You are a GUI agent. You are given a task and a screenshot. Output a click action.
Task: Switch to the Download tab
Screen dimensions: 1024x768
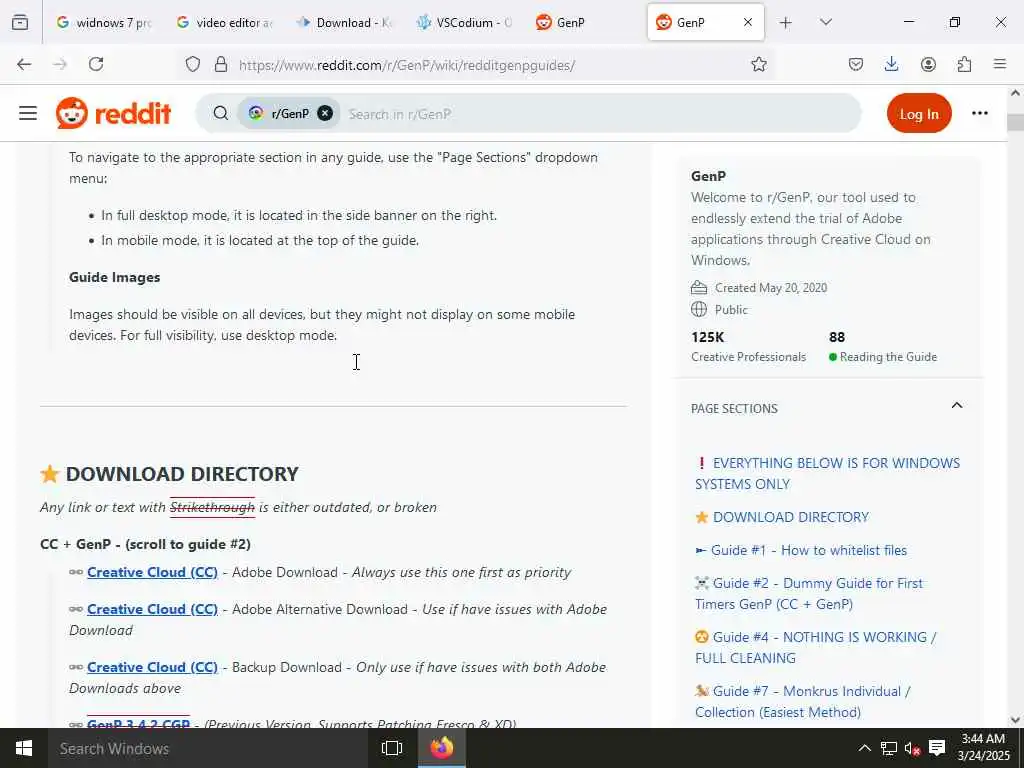click(344, 22)
